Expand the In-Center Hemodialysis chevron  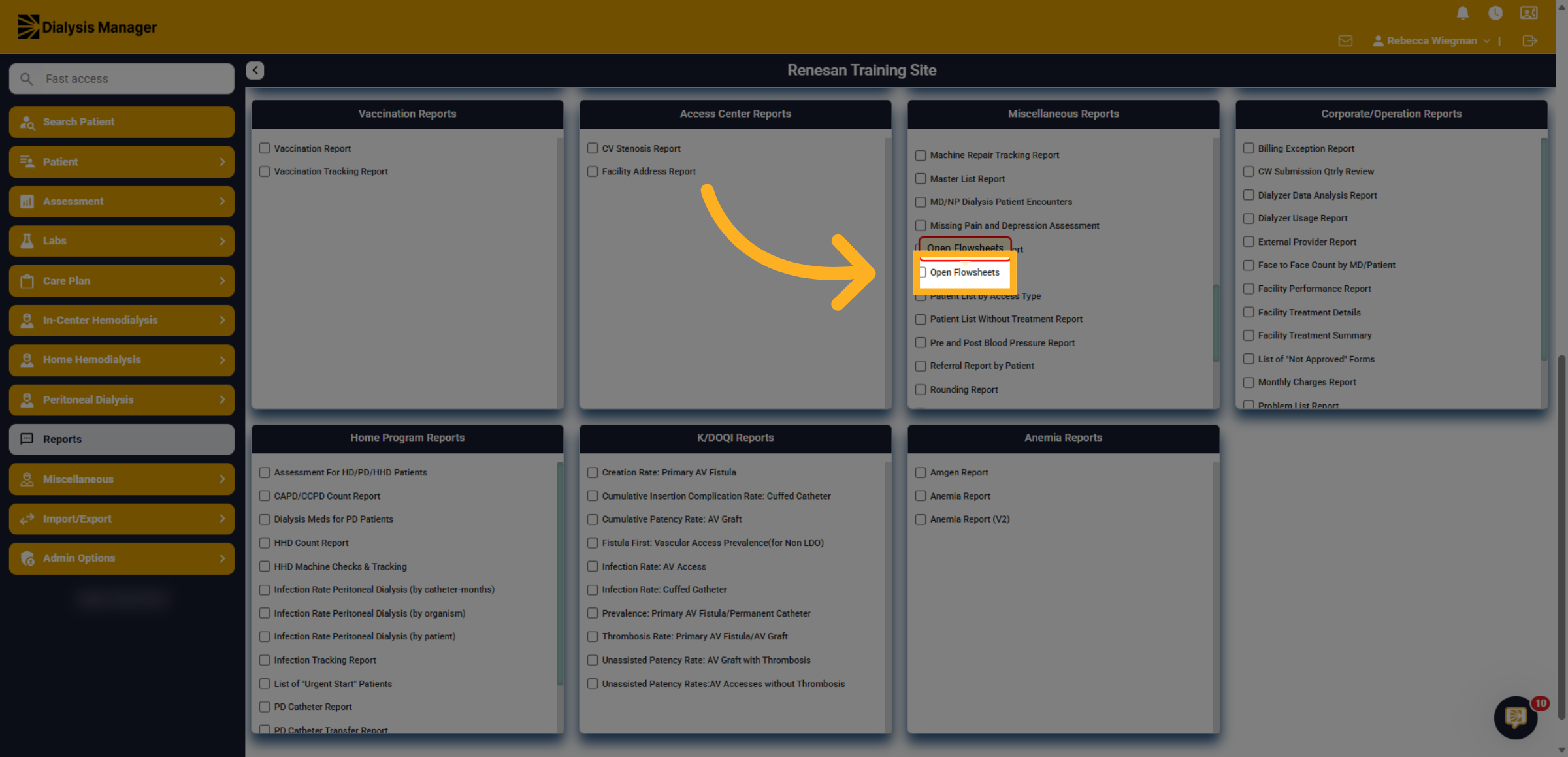tap(222, 320)
